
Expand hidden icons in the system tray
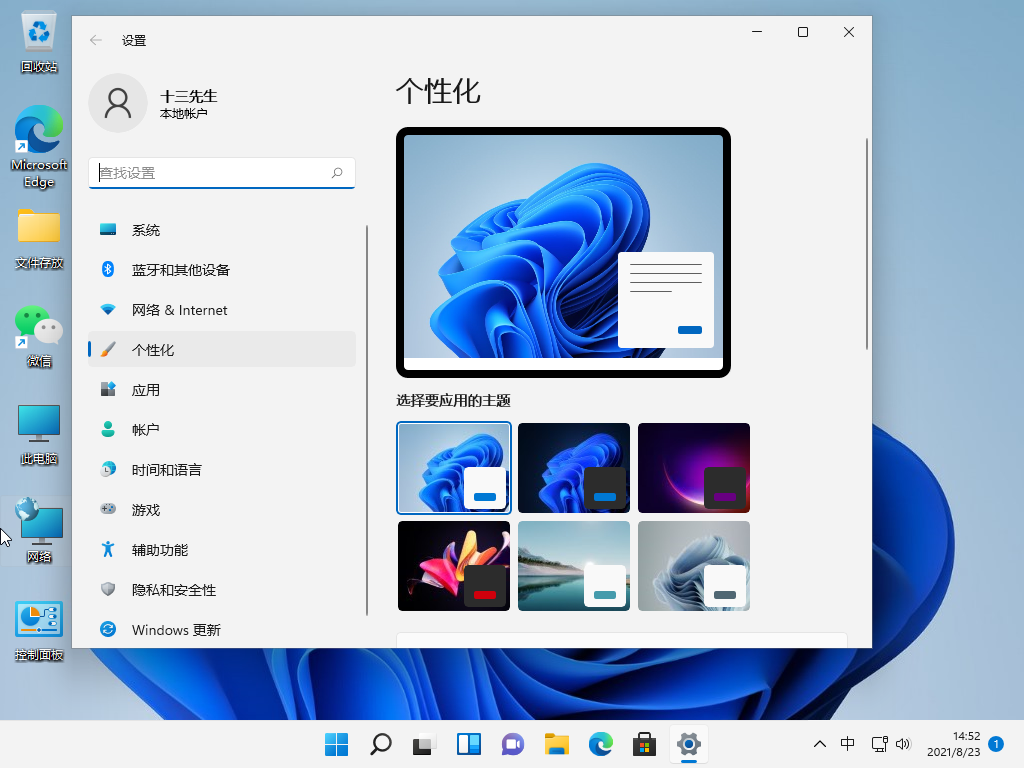[820, 744]
